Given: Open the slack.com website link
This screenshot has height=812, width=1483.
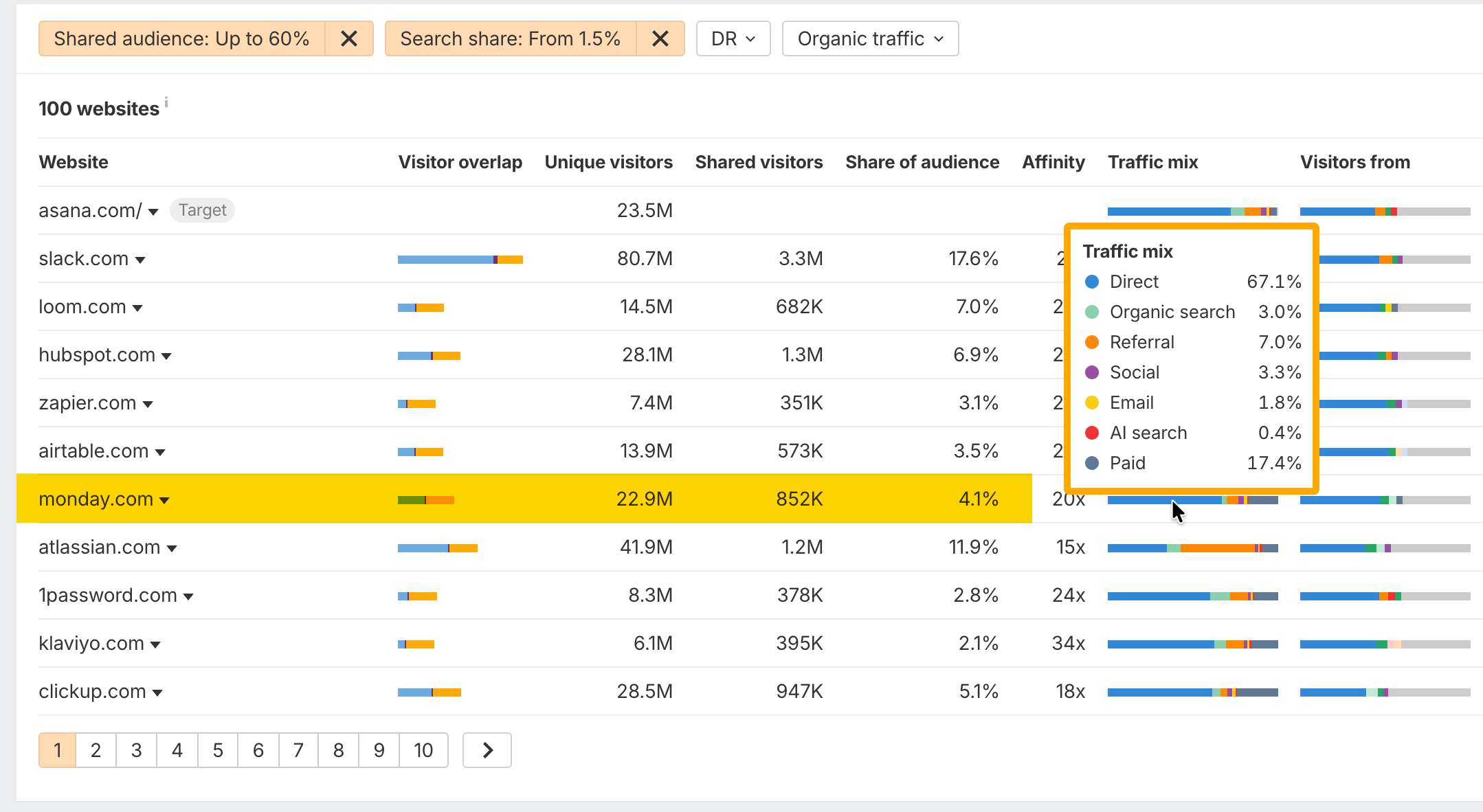Looking at the screenshot, I should 84,258.
